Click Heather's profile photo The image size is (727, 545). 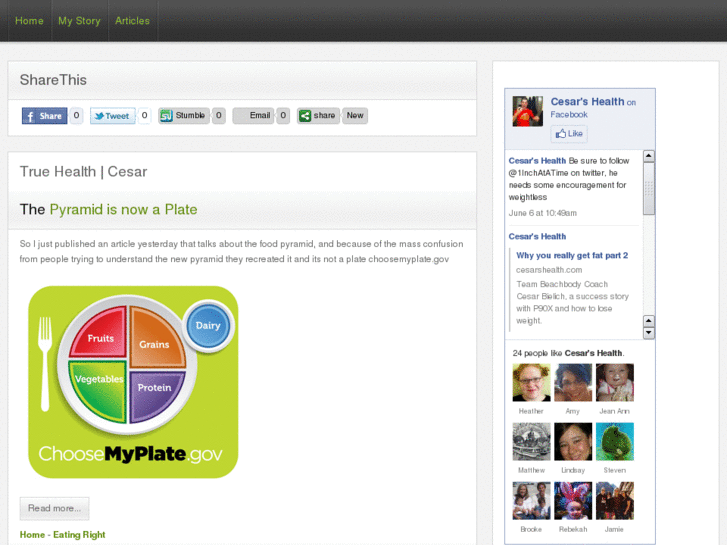tap(531, 383)
